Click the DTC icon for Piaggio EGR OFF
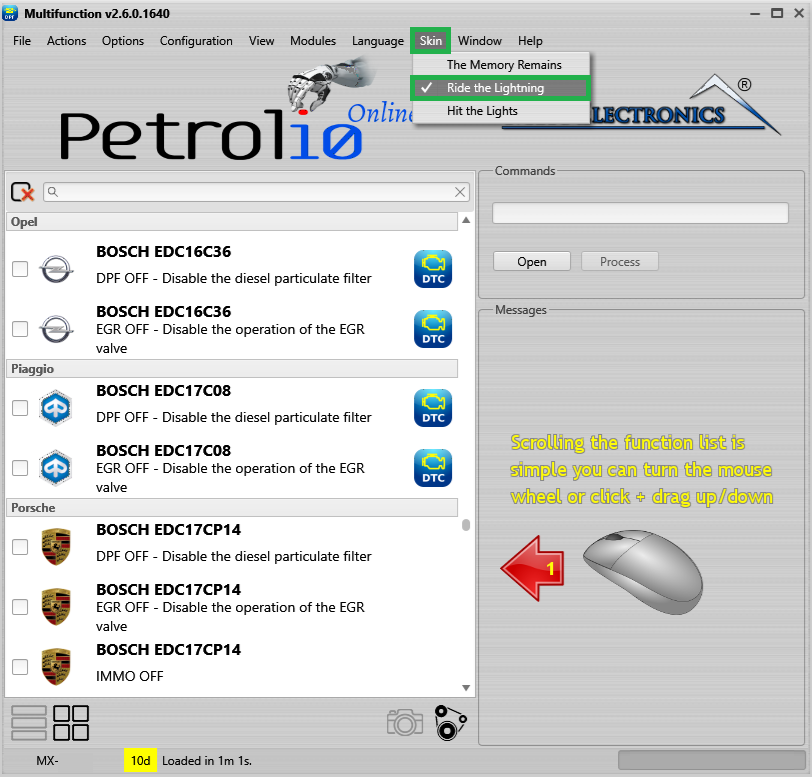The image size is (812, 777). [433, 468]
